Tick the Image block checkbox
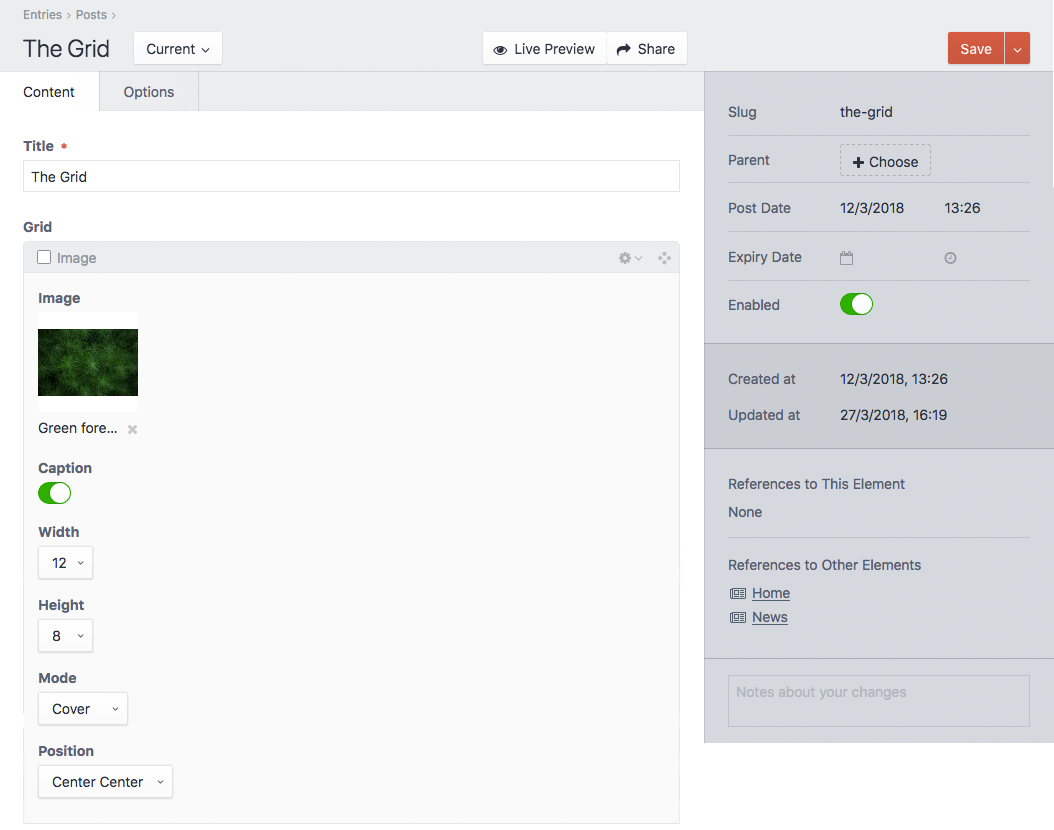The image size is (1054, 830). (x=43, y=257)
